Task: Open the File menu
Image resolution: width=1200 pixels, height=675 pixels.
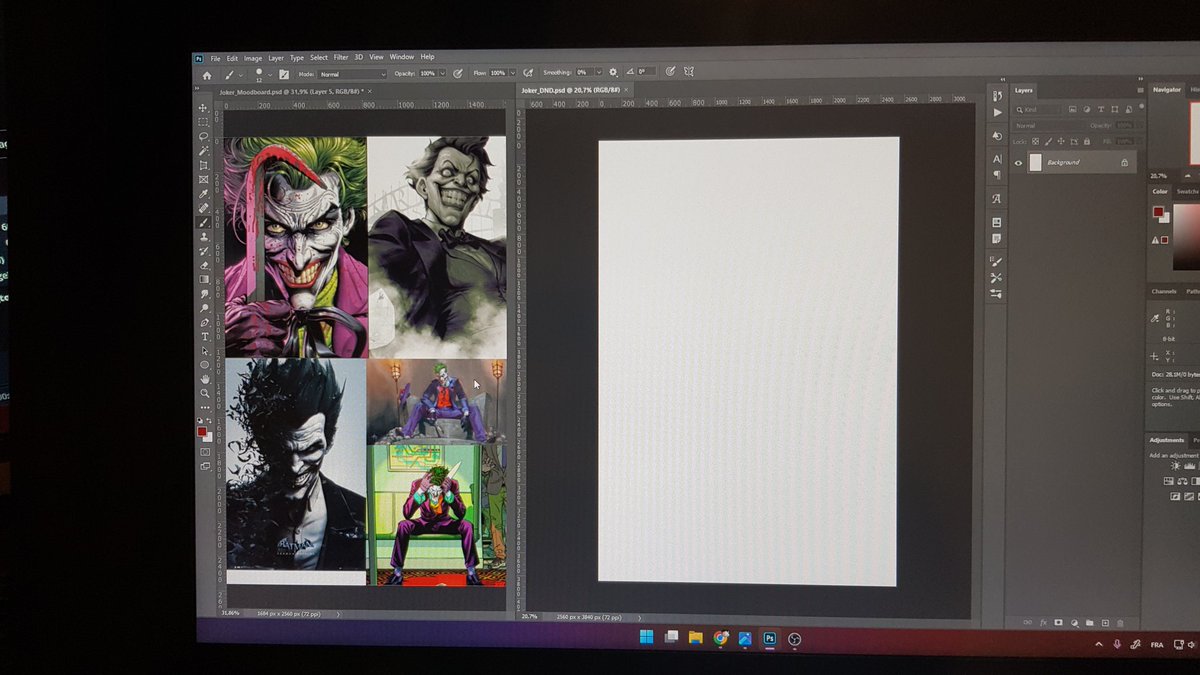Action: coord(215,58)
